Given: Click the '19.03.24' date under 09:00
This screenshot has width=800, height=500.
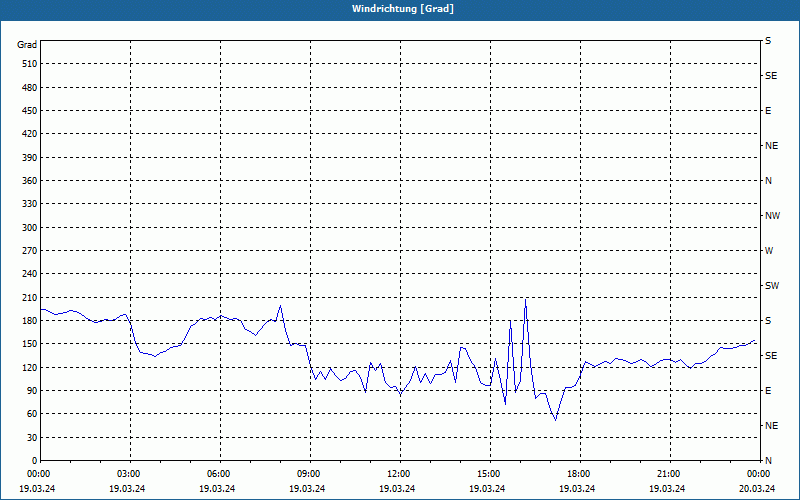Looking at the screenshot, I should click(307, 488).
